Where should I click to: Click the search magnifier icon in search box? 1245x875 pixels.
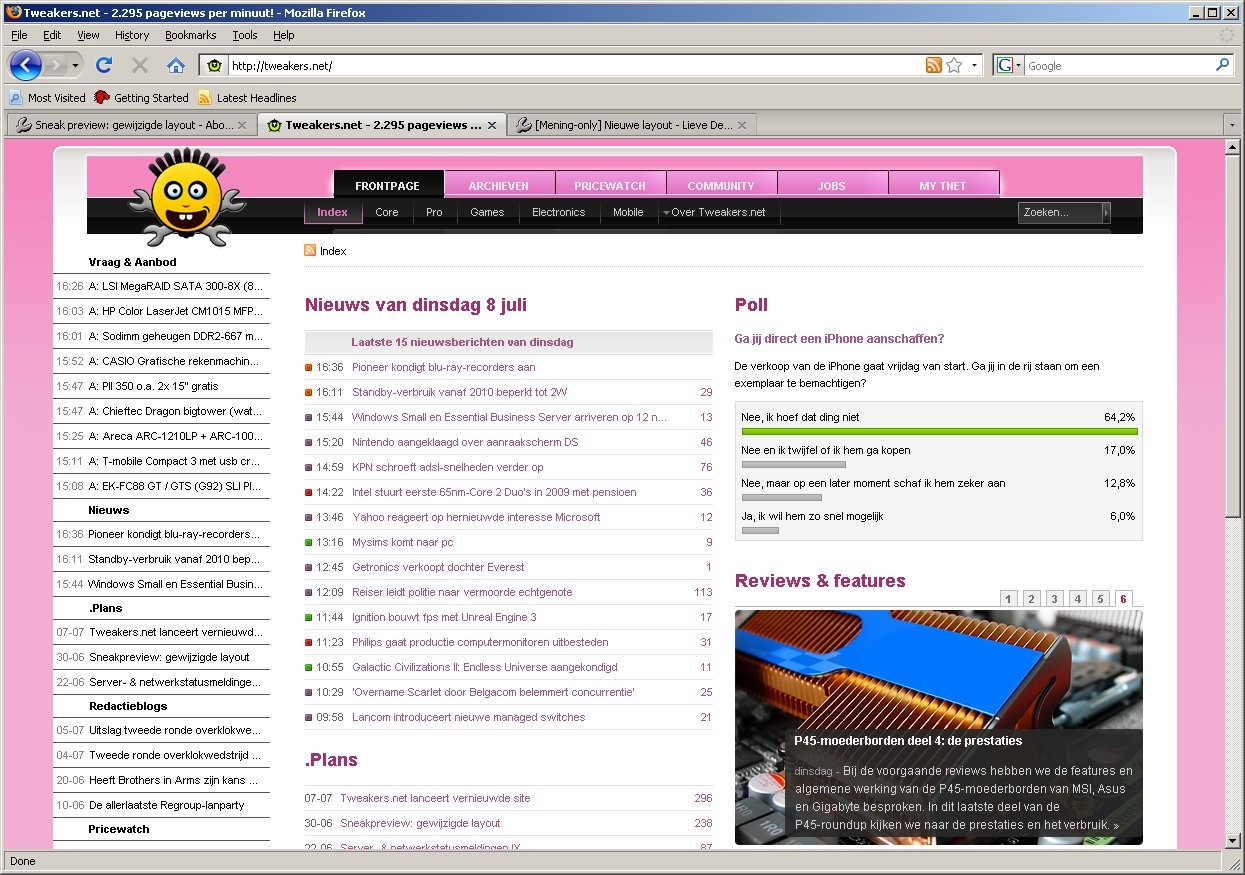[1222, 65]
